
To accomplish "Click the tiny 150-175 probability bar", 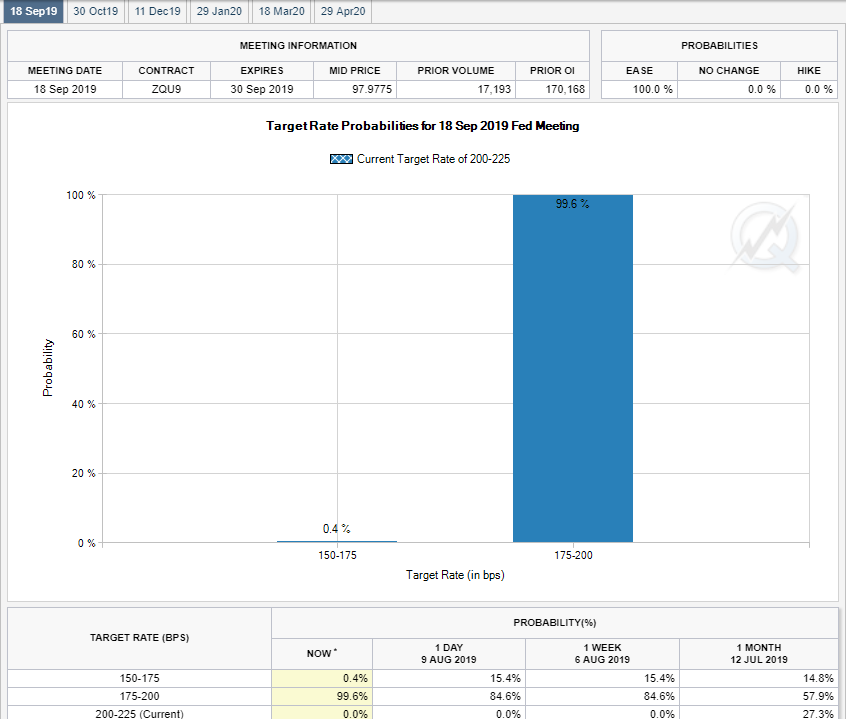I will point(336,541).
